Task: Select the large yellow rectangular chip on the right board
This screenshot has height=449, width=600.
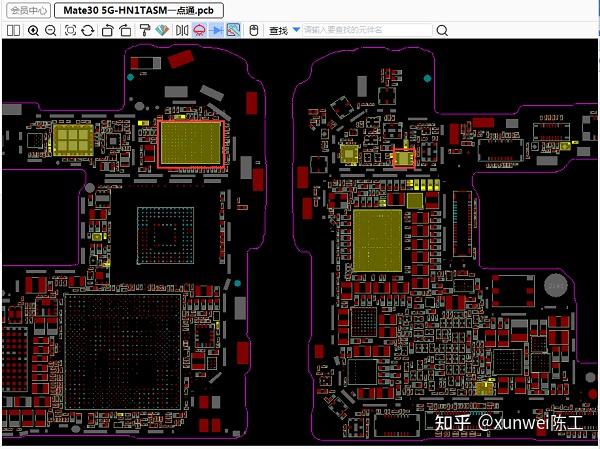Action: (377, 240)
